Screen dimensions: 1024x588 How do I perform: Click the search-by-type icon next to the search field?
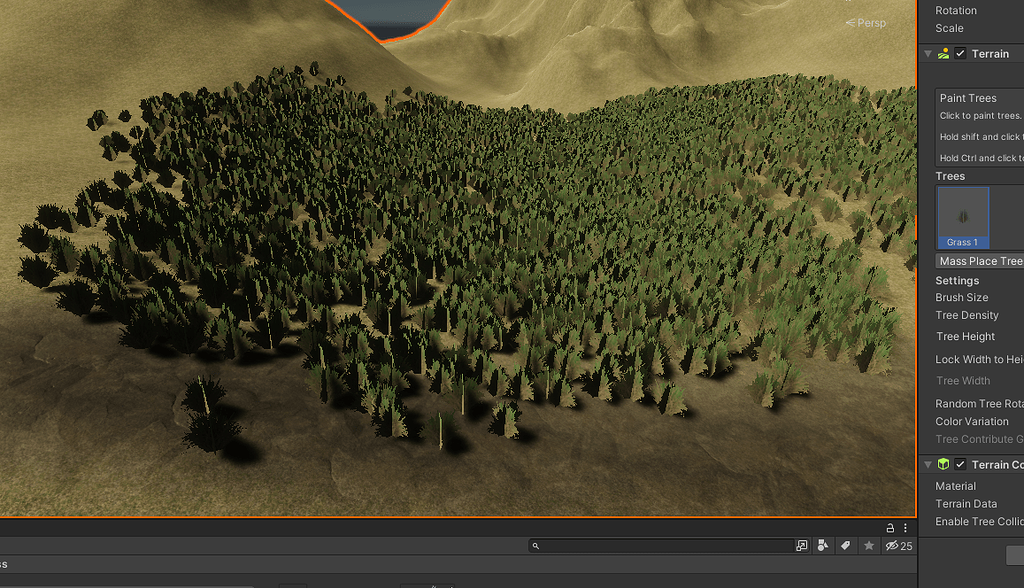pyautogui.click(x=822, y=545)
